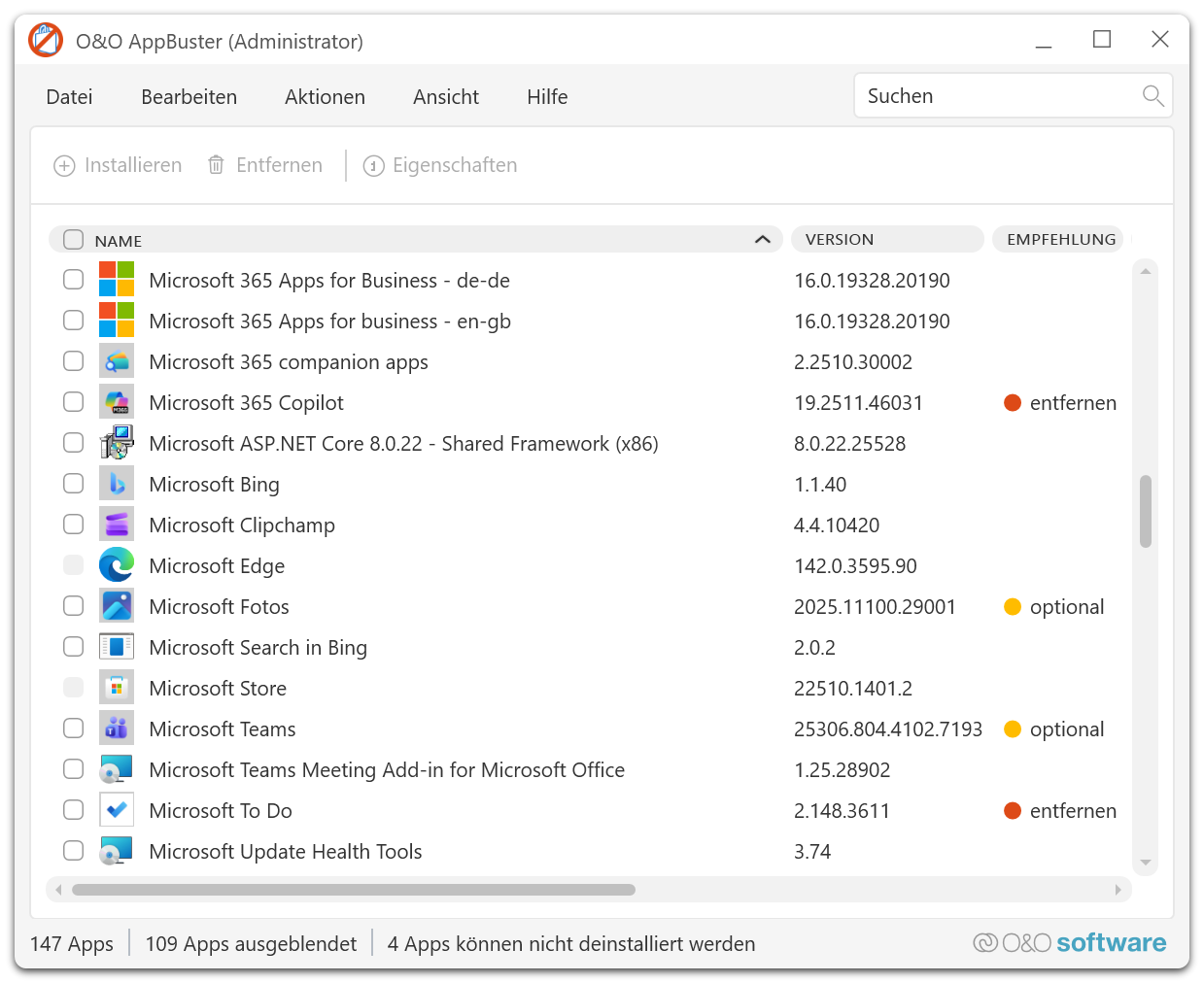Tick the Microsoft 365 Copilot checkbox
The height and width of the screenshot is (983, 1204).
click(74, 402)
